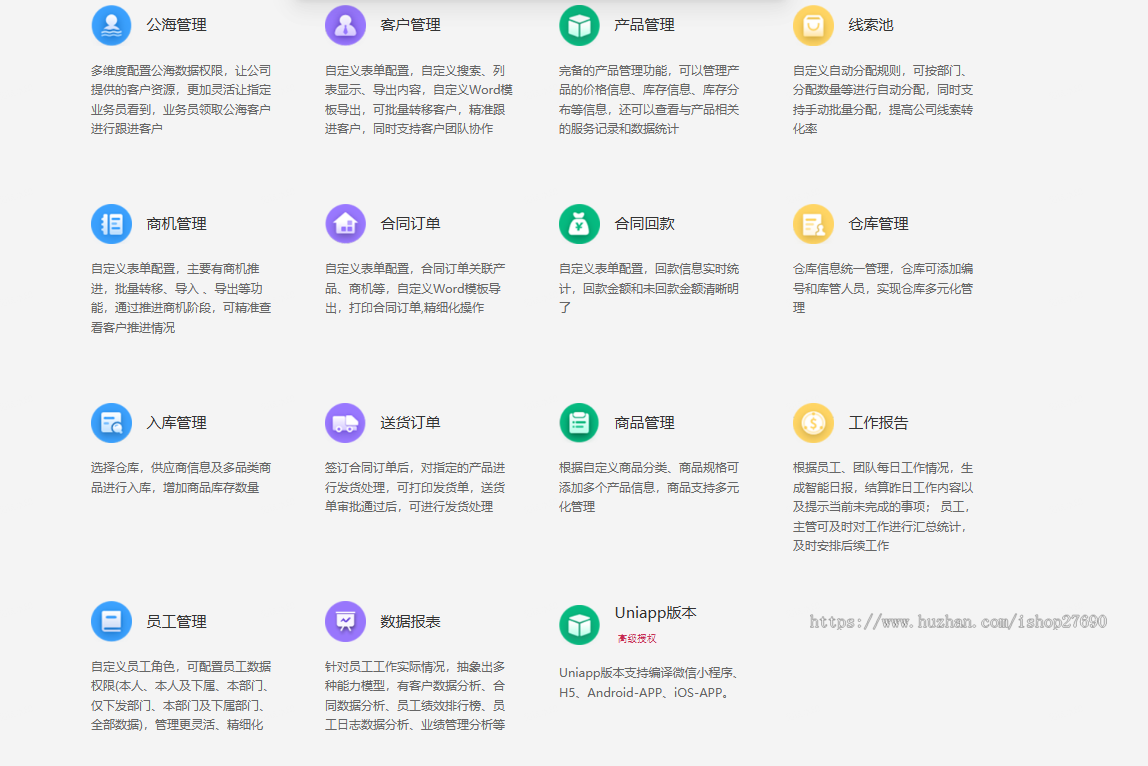
Task: Click the 工作报告 heading text
Action: tap(879, 423)
